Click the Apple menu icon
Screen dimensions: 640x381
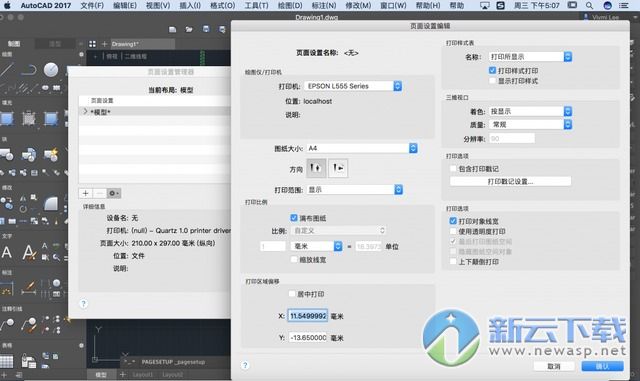(x=7, y=5)
